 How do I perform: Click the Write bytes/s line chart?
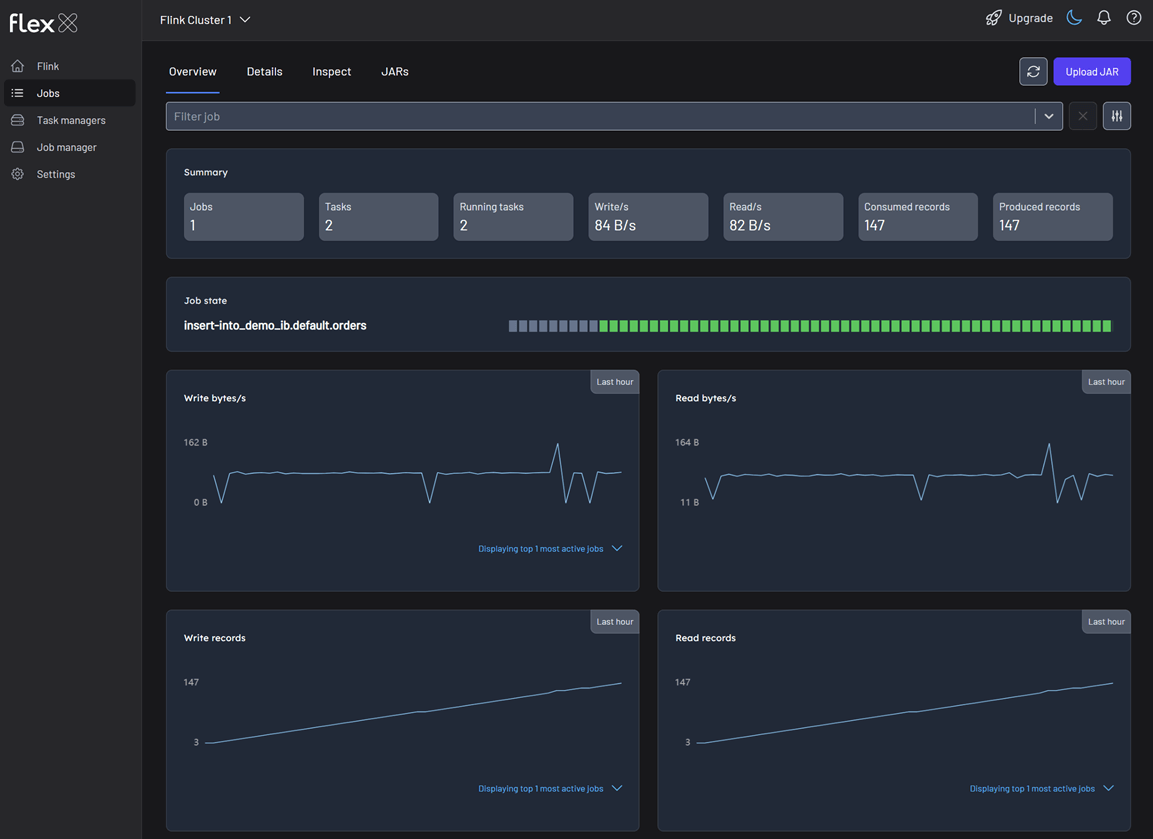416,473
